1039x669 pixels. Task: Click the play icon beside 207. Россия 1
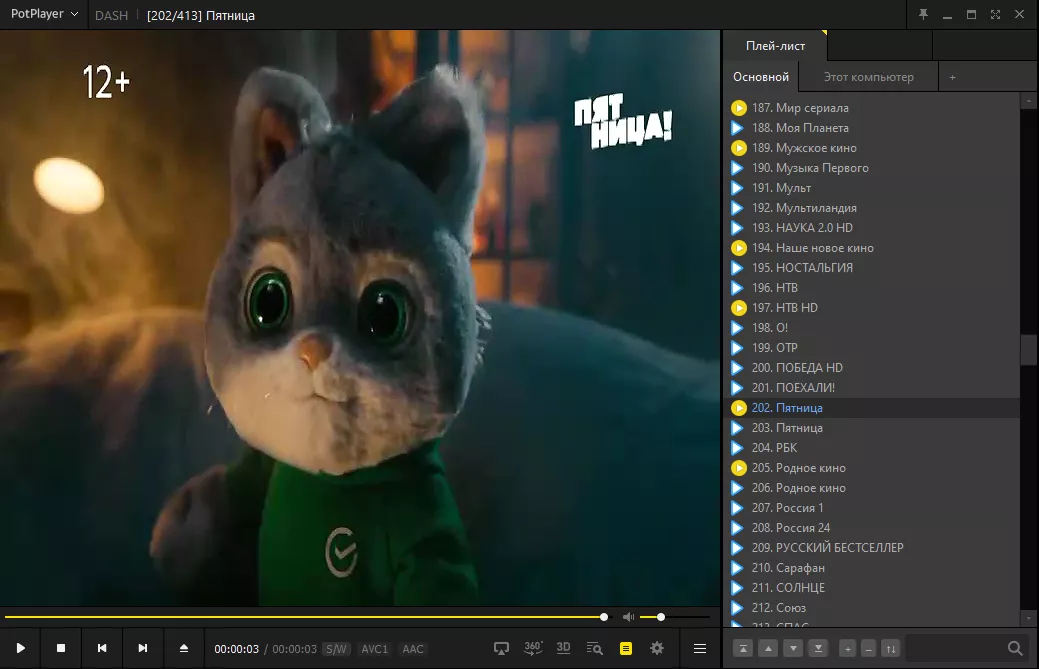(x=737, y=507)
